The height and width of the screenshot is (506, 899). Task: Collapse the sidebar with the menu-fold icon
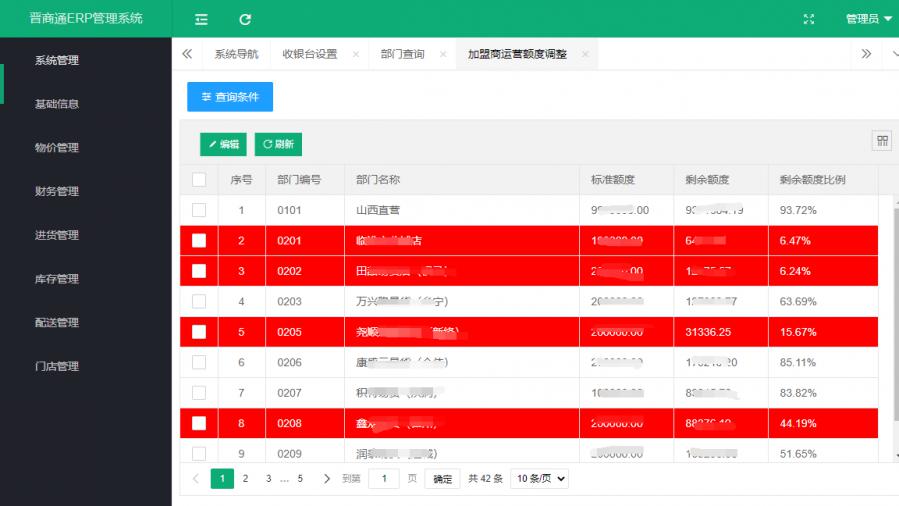click(201, 19)
